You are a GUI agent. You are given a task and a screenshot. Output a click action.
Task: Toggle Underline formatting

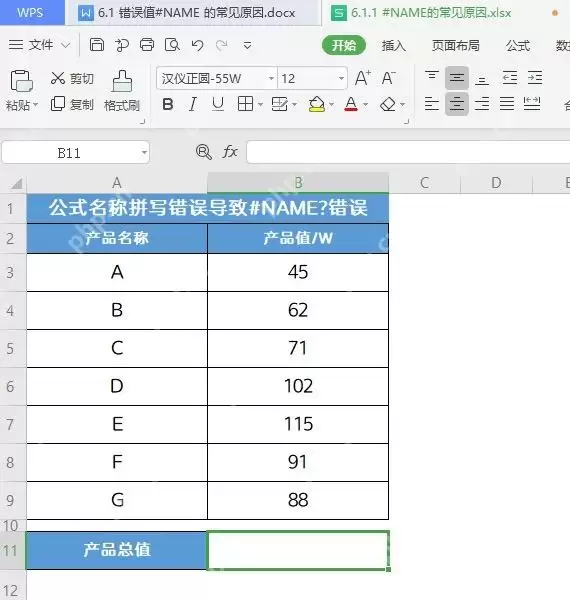click(x=218, y=104)
